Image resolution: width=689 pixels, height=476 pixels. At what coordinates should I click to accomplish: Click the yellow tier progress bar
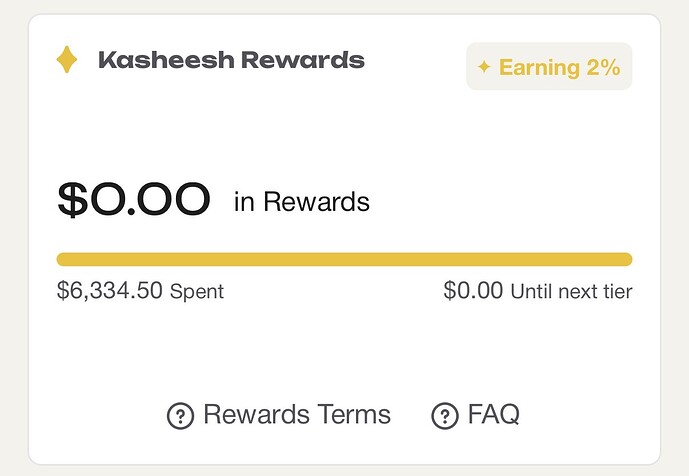click(344, 260)
